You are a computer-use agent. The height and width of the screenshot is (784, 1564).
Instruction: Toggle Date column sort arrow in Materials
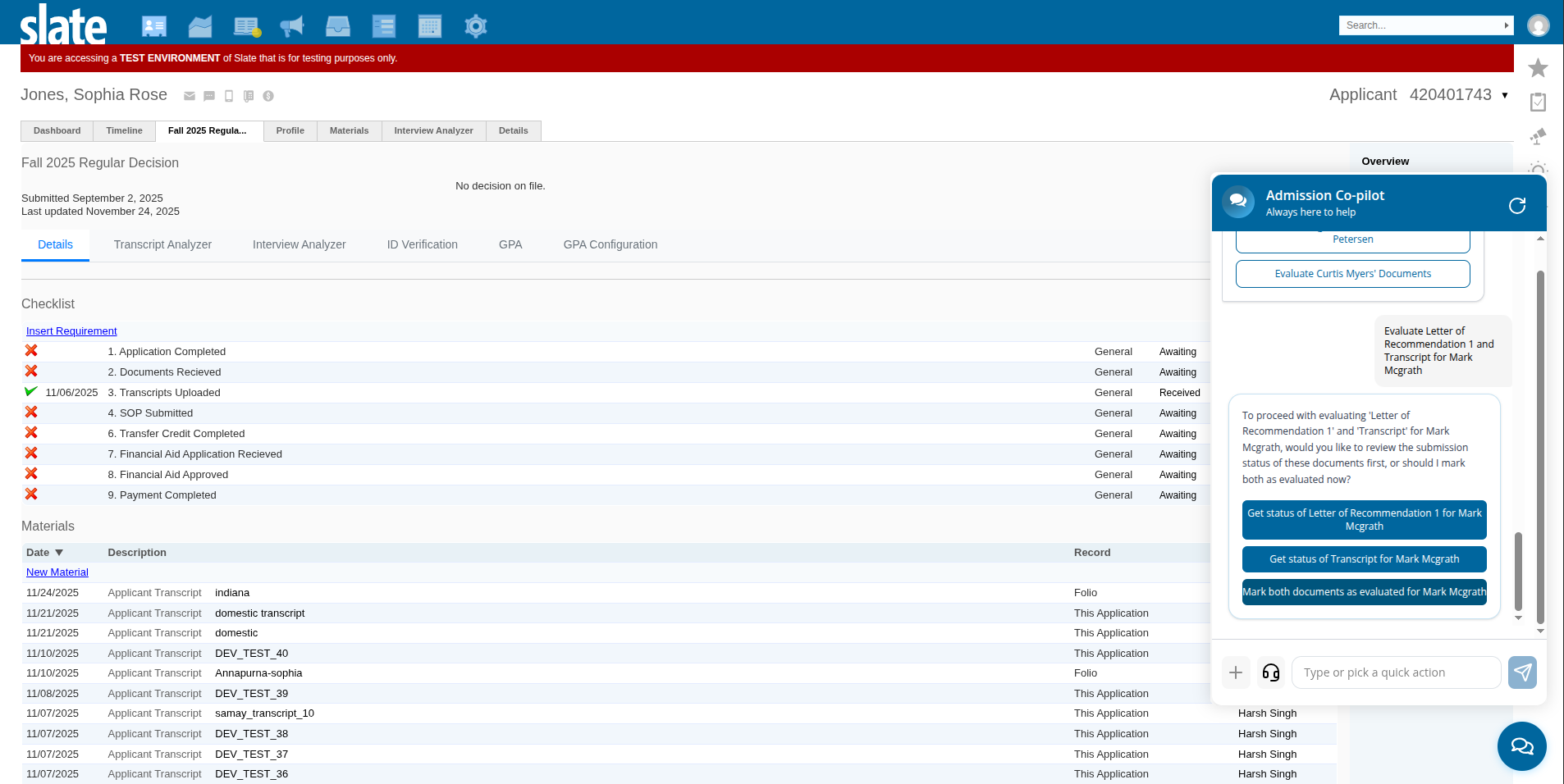click(x=59, y=553)
